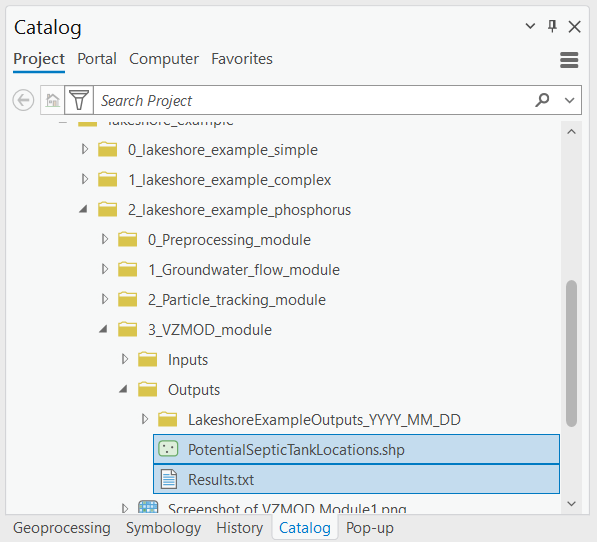Expand the 0_lakeshore_example_simple folder
The image size is (597, 542).
tap(85, 149)
